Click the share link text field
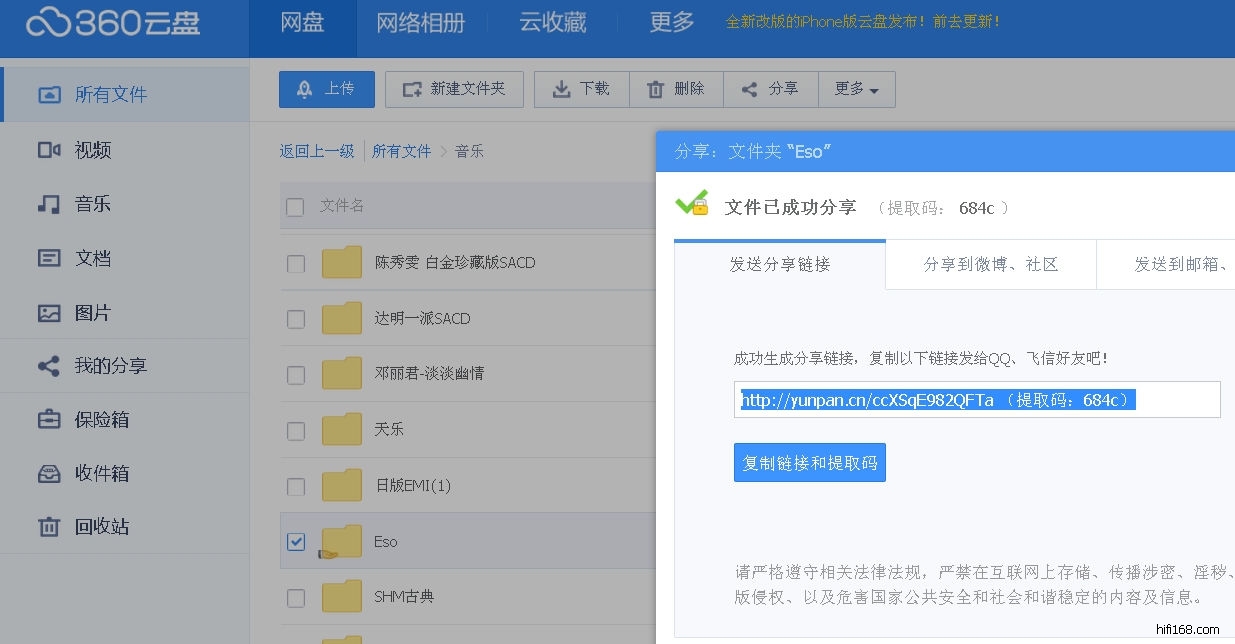 point(976,400)
